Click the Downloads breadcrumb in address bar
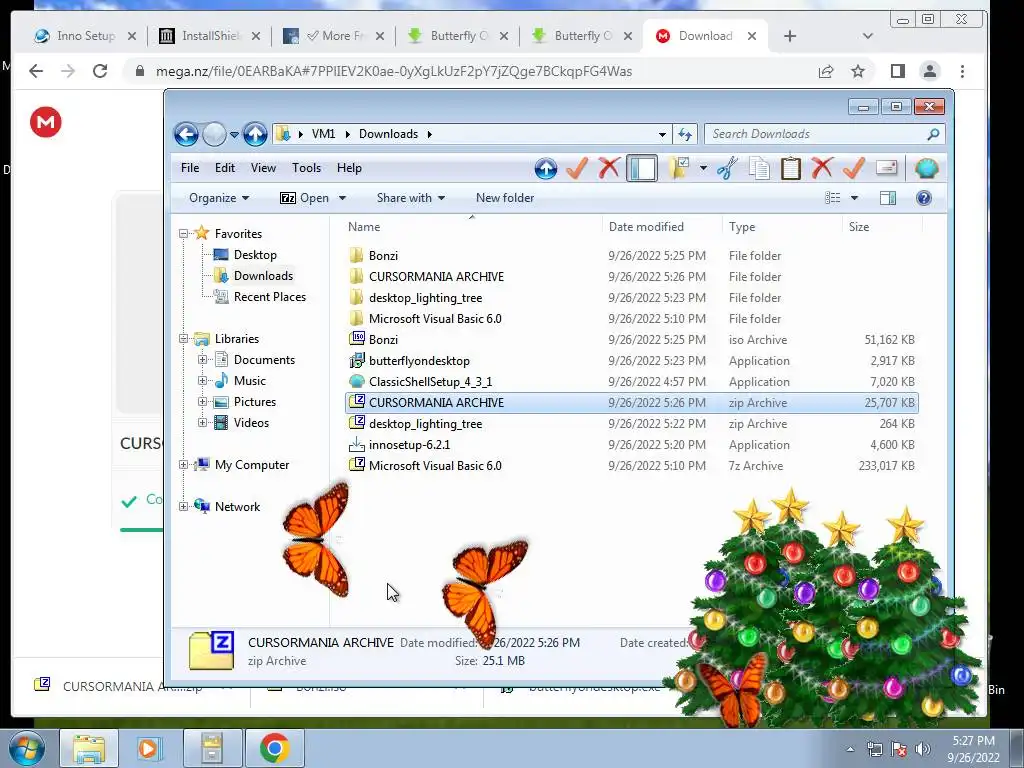1024x768 pixels. point(388,134)
